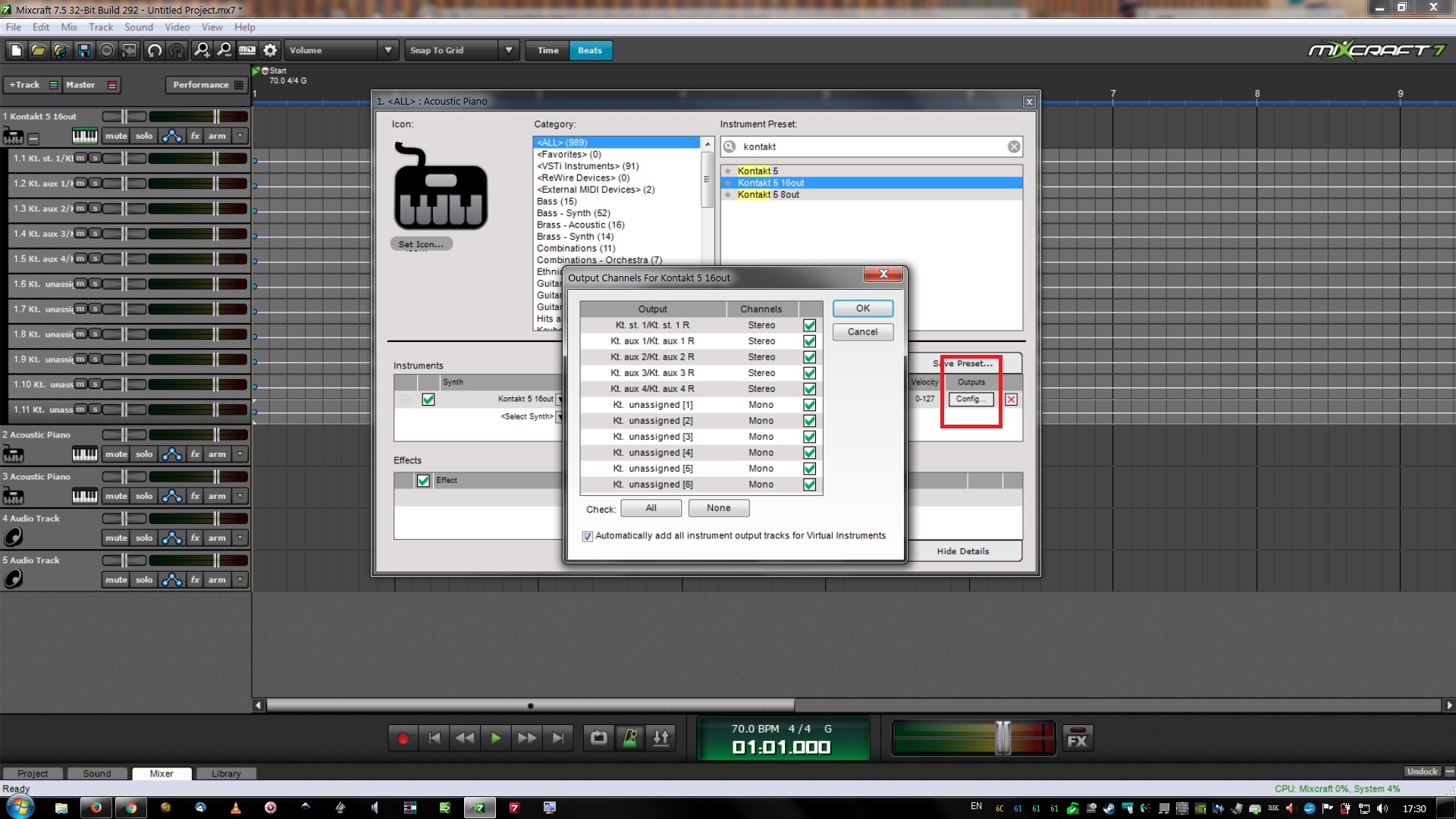Open the MIDI toolbar icon
Screen dimensions: 1456x819
tap(247, 51)
